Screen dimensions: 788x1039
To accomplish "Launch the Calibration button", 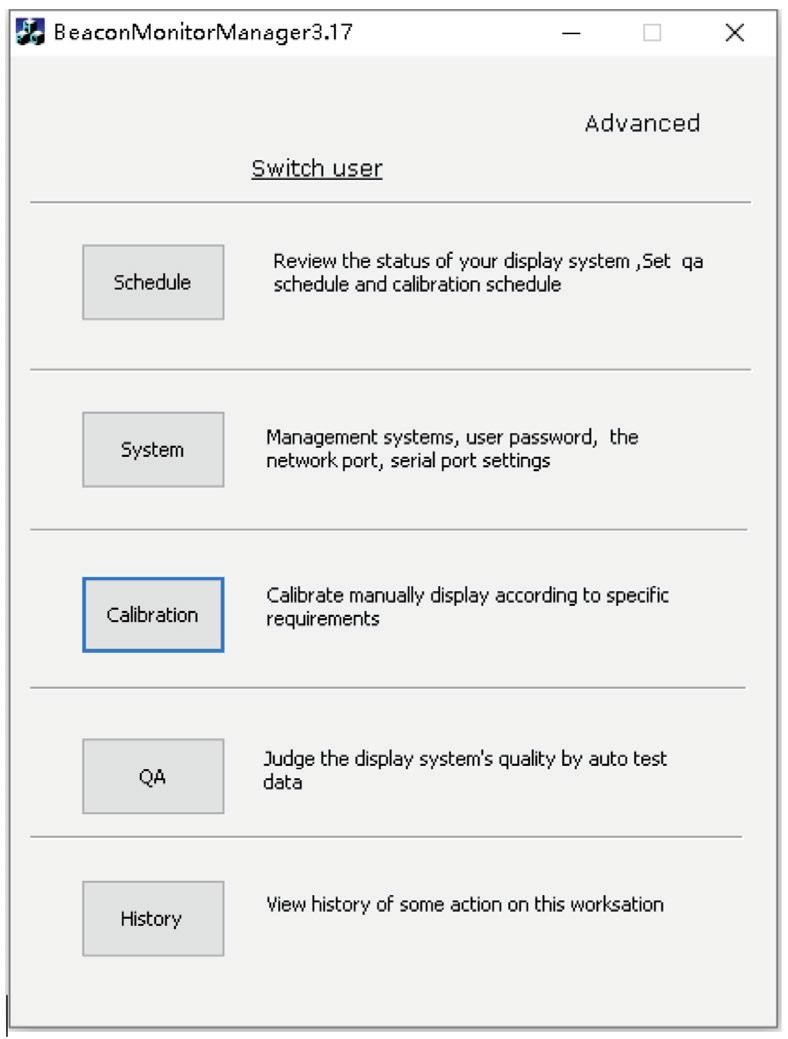I will 153,615.
